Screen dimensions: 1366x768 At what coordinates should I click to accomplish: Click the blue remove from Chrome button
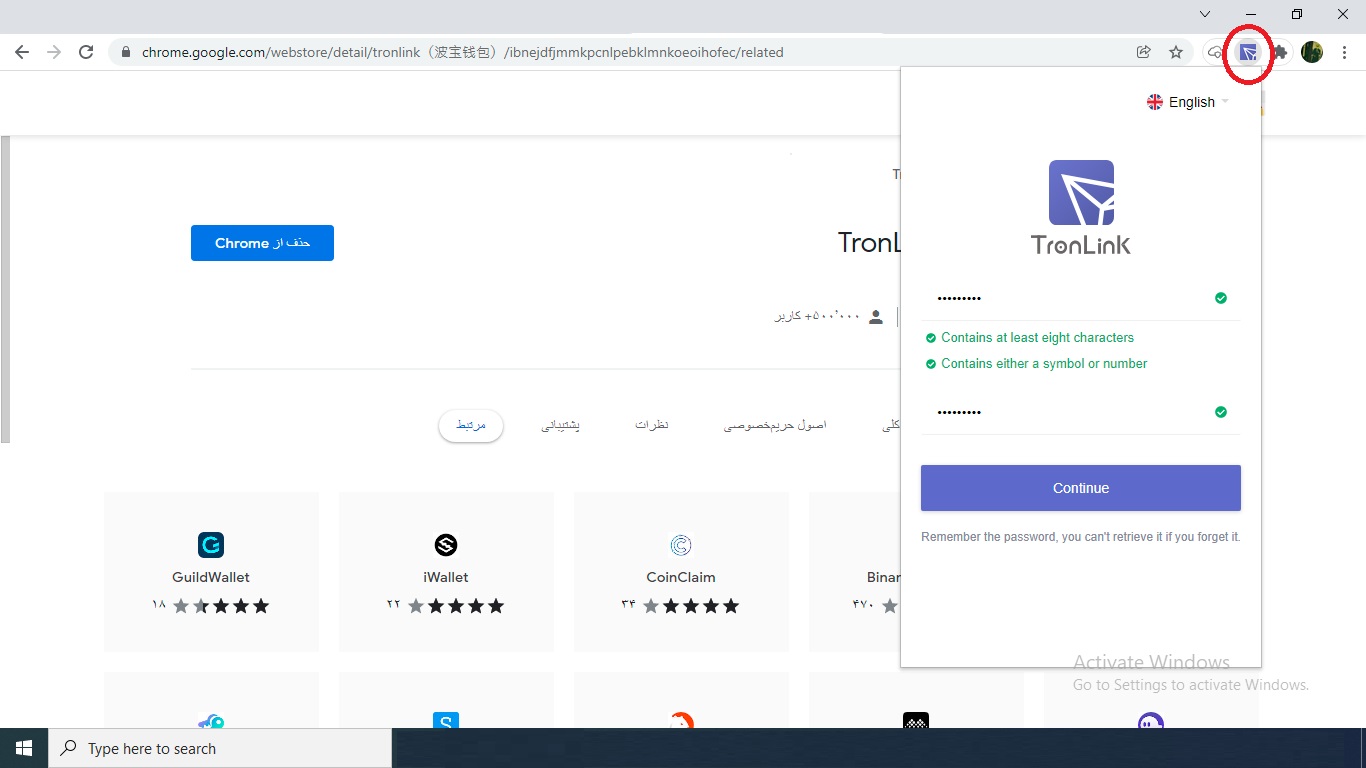[262, 243]
